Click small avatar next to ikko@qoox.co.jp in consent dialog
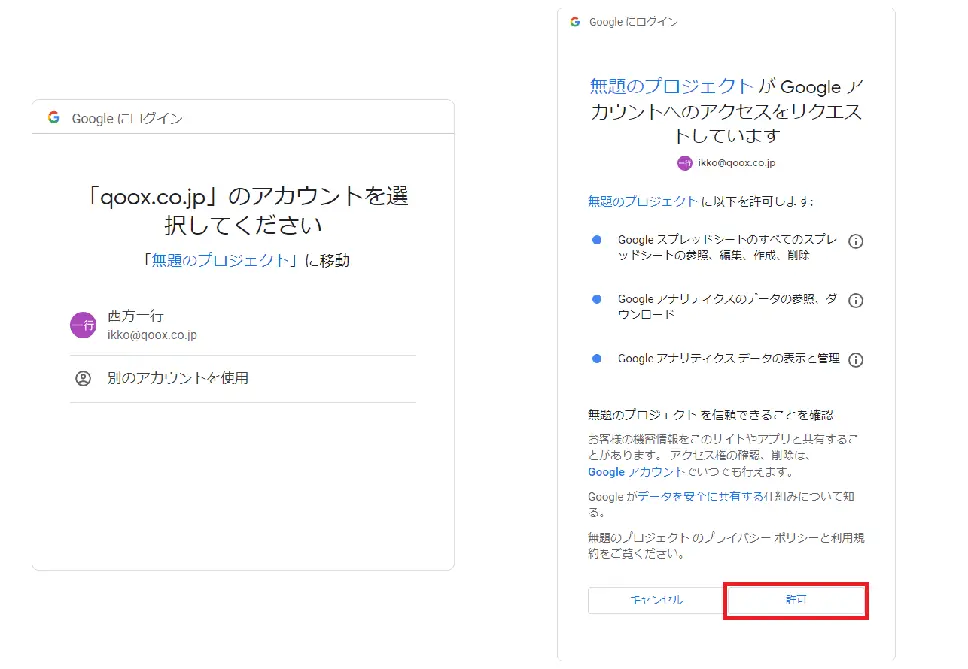The image size is (968, 669). [x=685, y=163]
